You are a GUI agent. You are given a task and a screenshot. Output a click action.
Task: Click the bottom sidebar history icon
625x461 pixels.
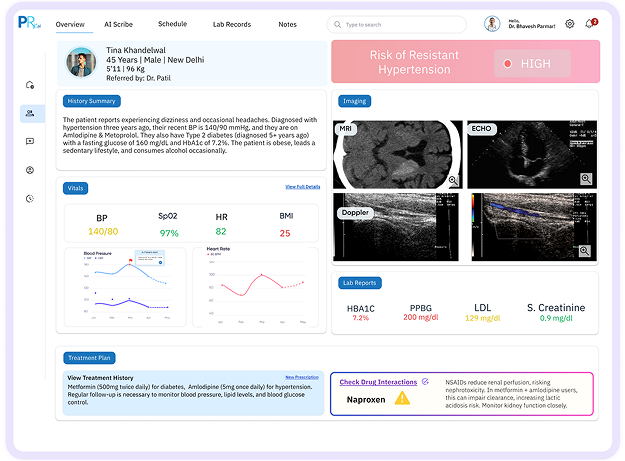pos(30,198)
